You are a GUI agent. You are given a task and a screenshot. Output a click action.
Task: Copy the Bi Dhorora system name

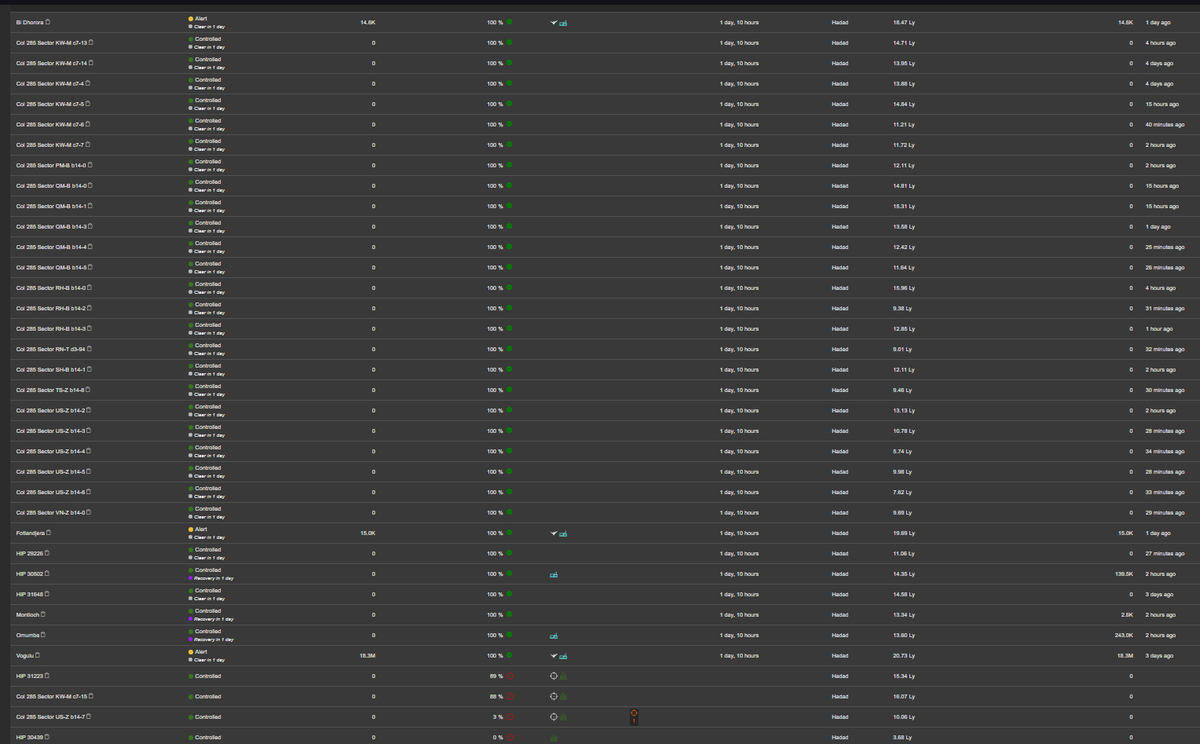[x=49, y=22]
